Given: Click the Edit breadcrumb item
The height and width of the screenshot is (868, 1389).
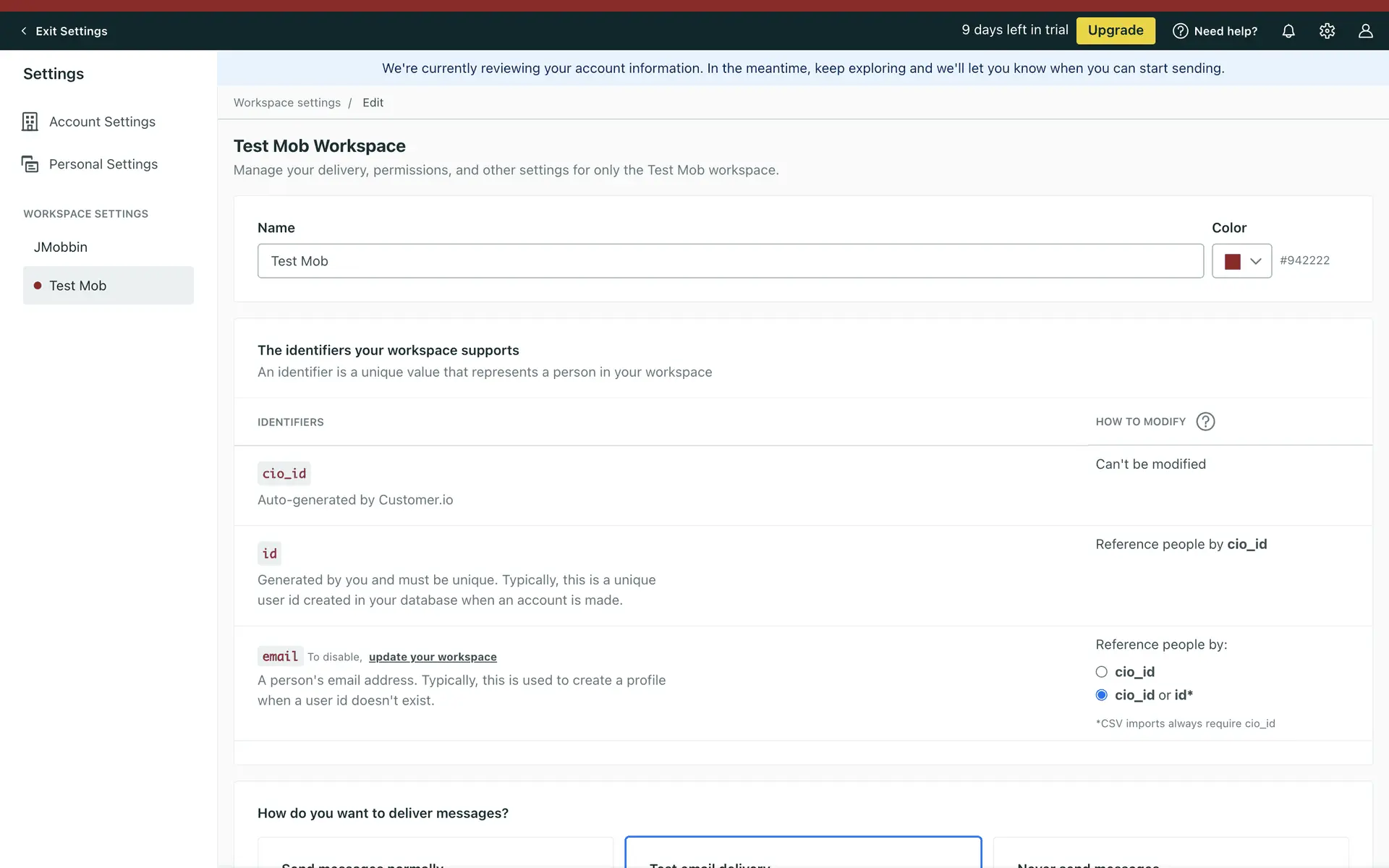Looking at the screenshot, I should pos(373,103).
